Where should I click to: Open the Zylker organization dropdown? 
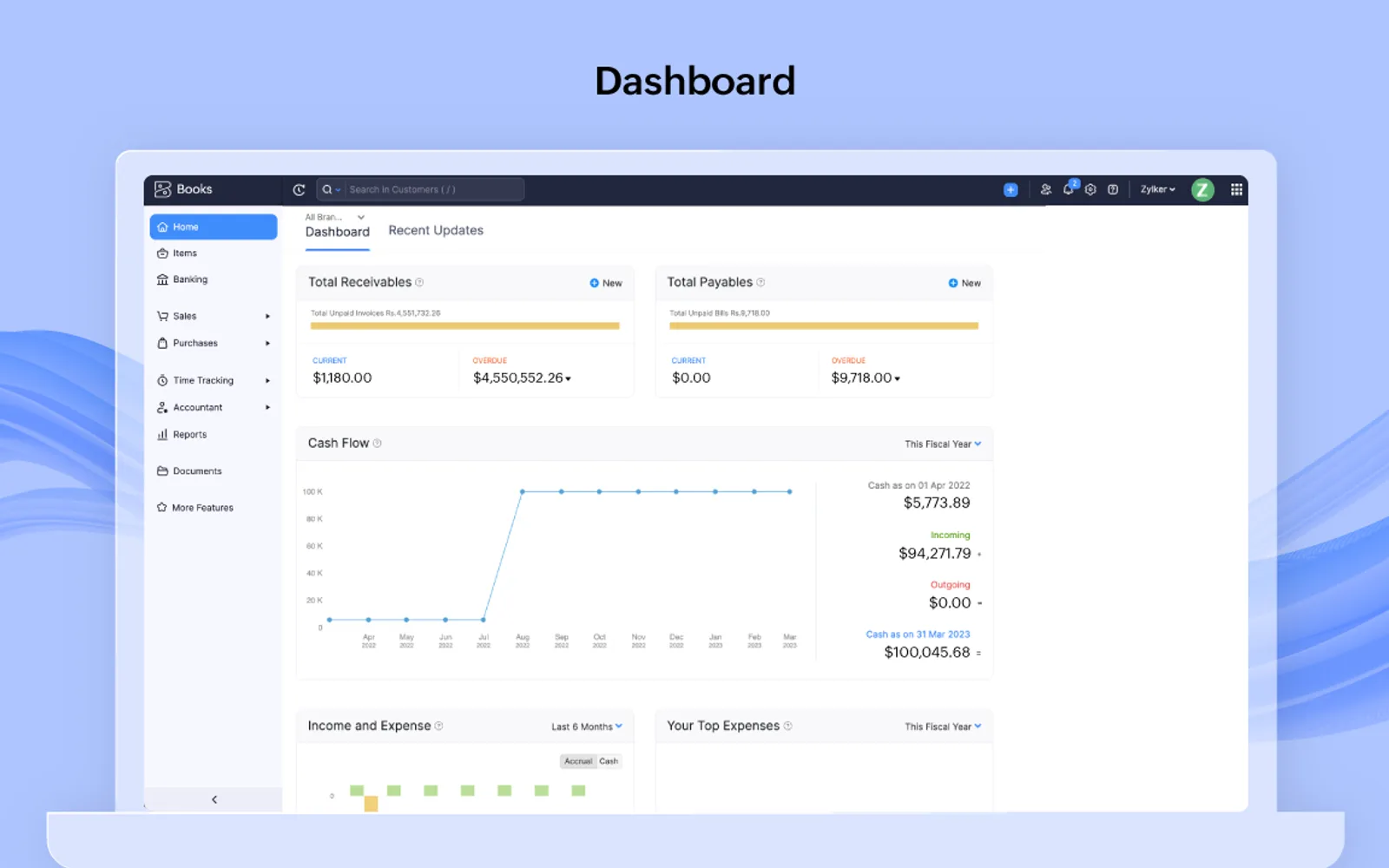click(x=1157, y=189)
